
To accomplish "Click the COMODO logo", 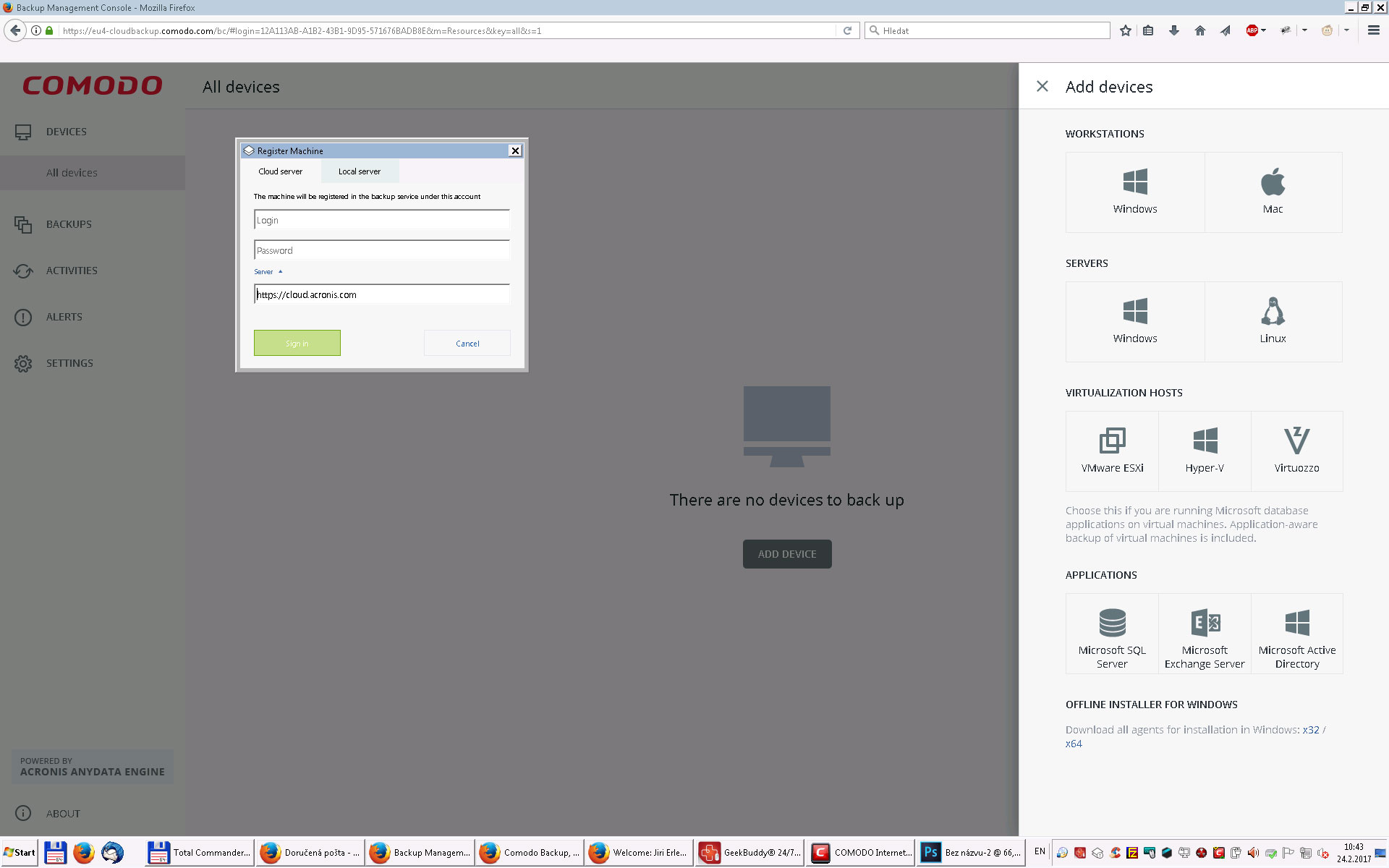I will click(93, 86).
